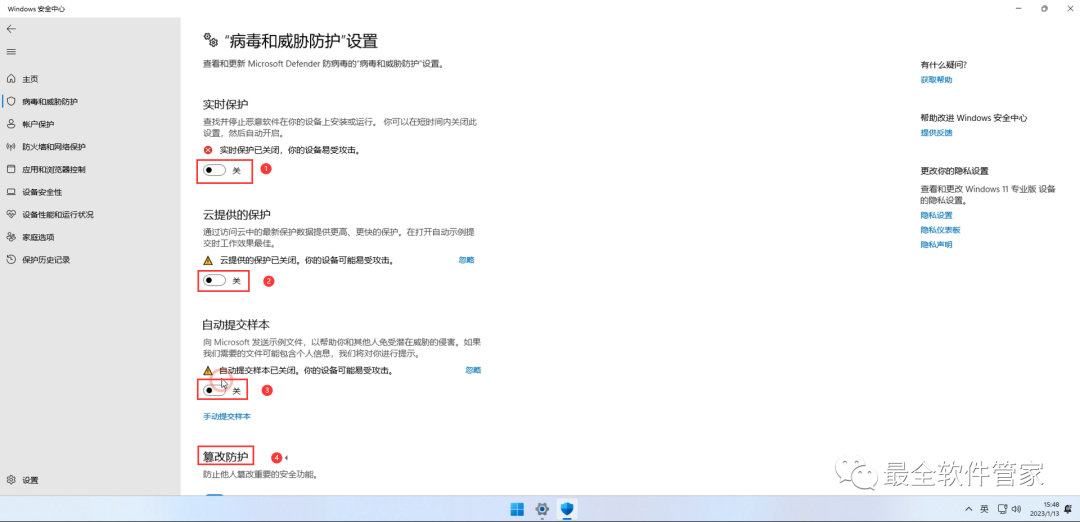Open the 手动提交样本 link
1080x522 pixels.
227,417
